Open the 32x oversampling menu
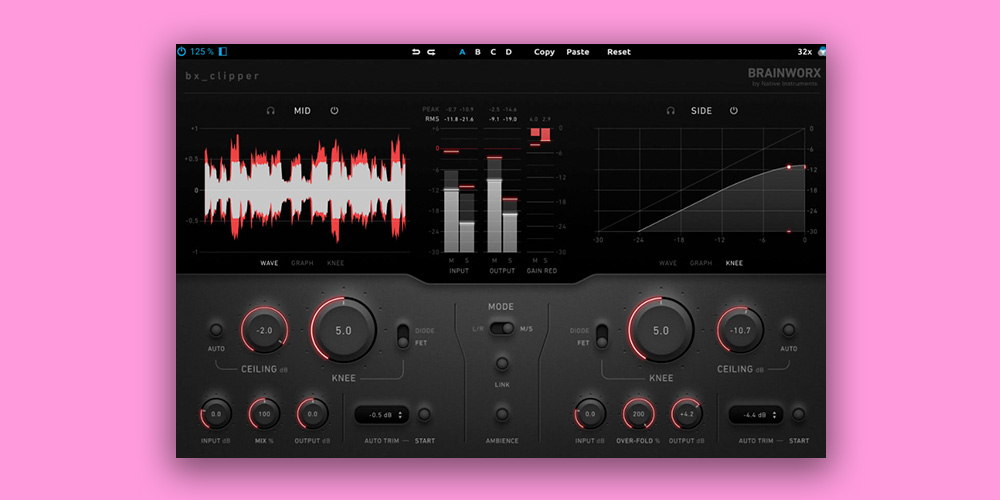The height and width of the screenshot is (500, 1000). click(804, 52)
